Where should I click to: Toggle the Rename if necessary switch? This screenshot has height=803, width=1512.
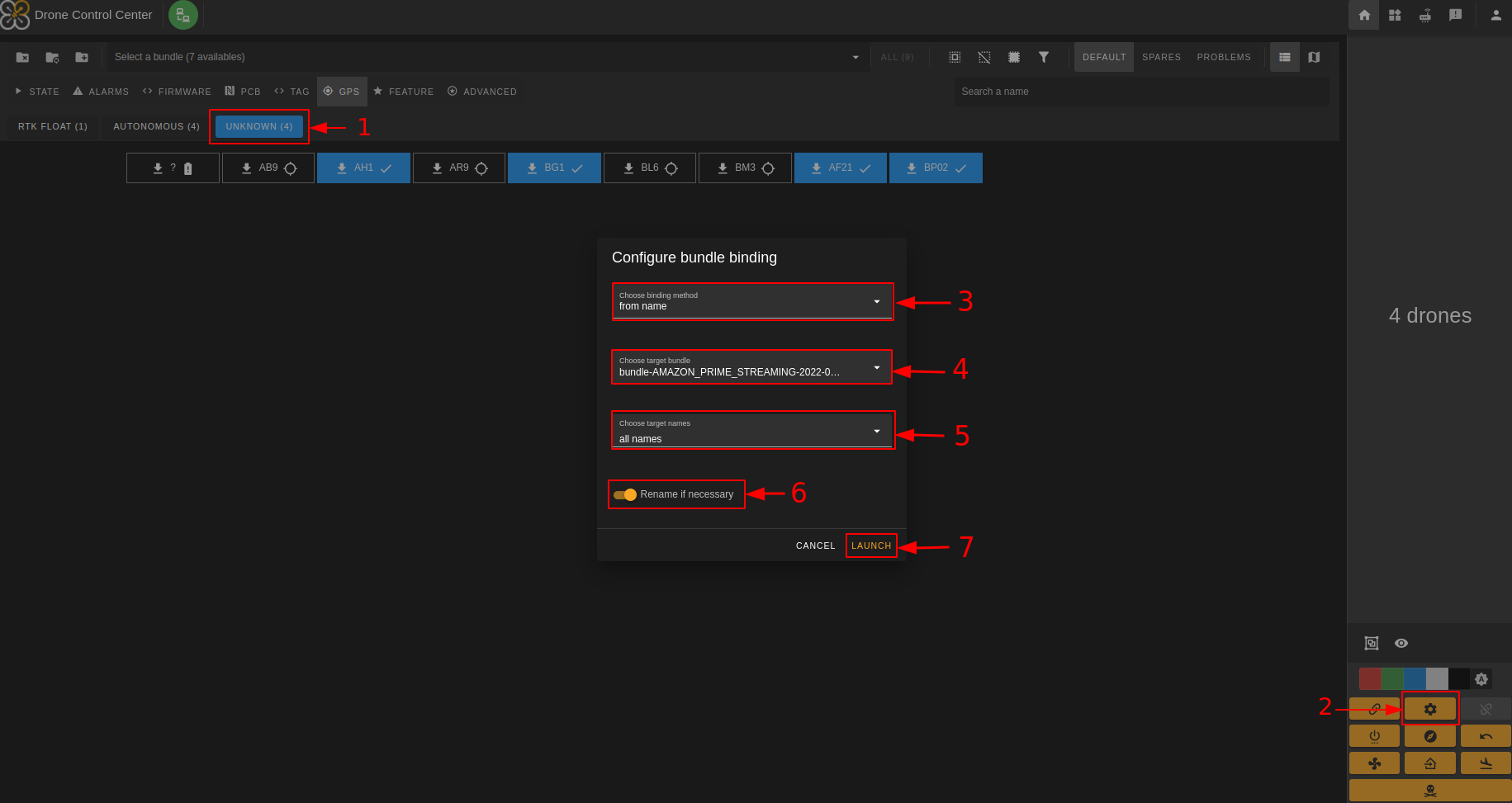pyautogui.click(x=625, y=494)
